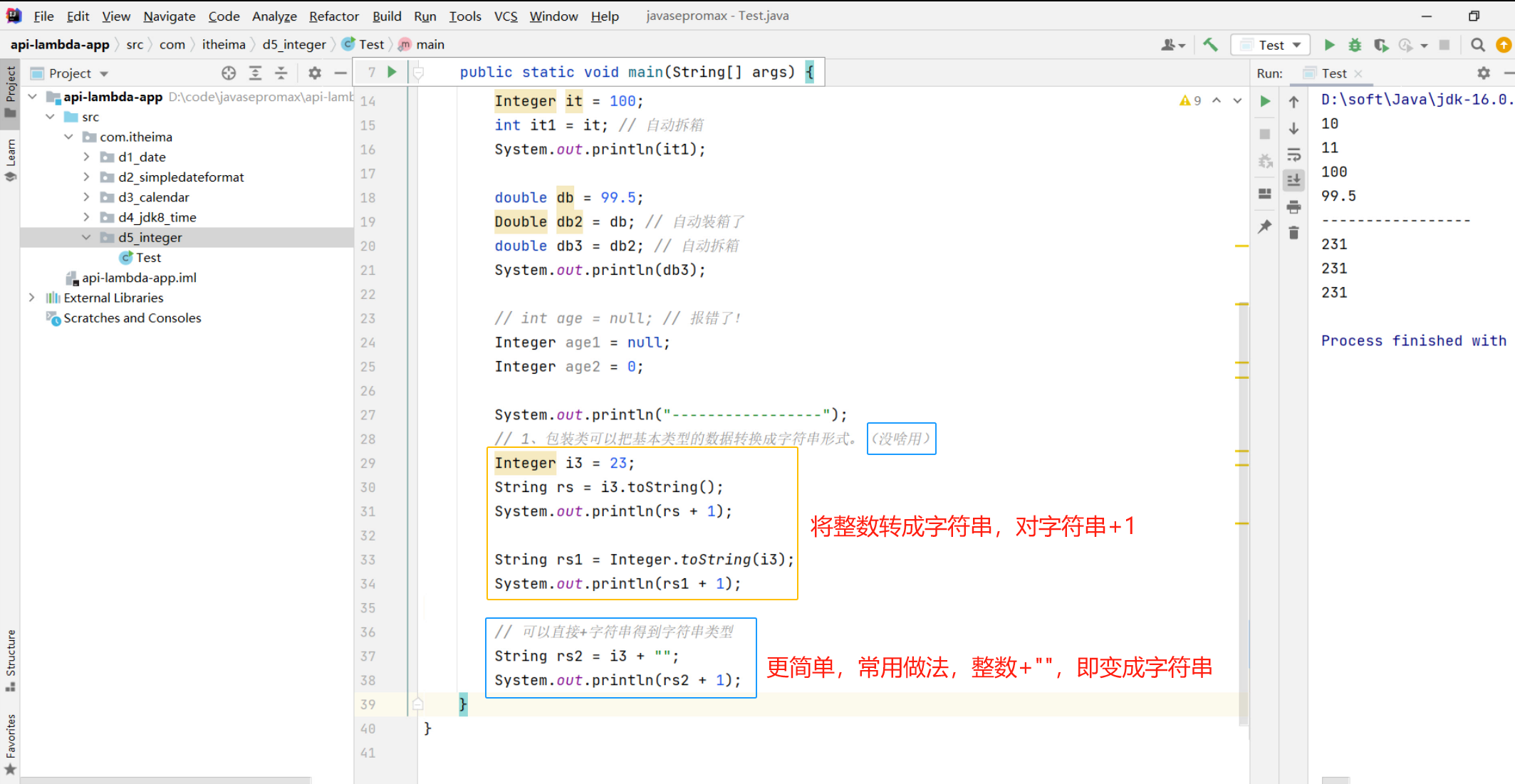Click the itheima breadcrumb
The image size is (1515, 784).
tap(223, 44)
